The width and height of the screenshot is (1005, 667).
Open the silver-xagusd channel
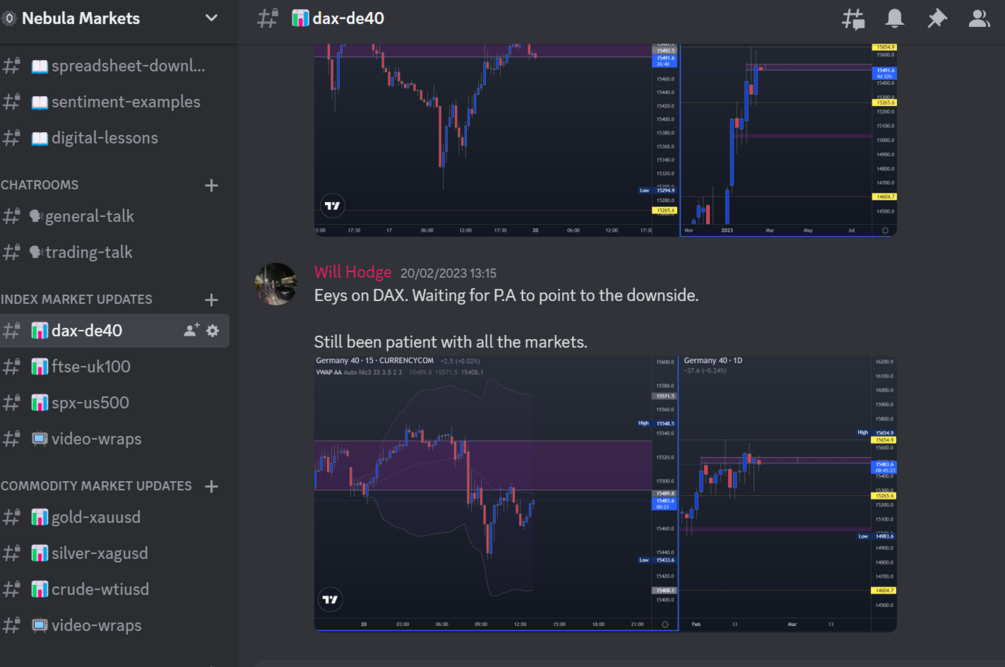pyautogui.click(x=115, y=553)
